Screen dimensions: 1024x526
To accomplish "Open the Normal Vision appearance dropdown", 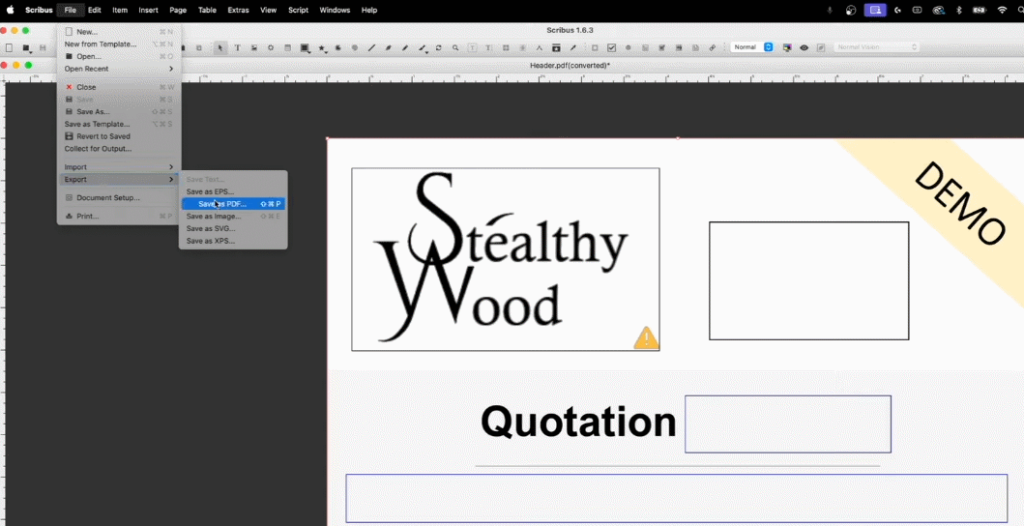I will tap(876, 47).
